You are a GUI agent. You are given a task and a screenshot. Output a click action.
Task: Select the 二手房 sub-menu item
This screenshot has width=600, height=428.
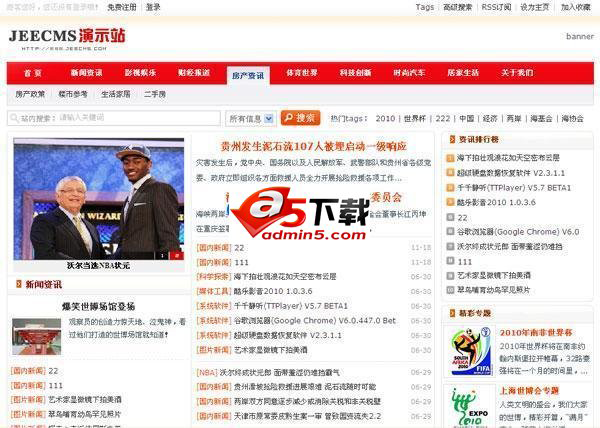tap(155, 94)
